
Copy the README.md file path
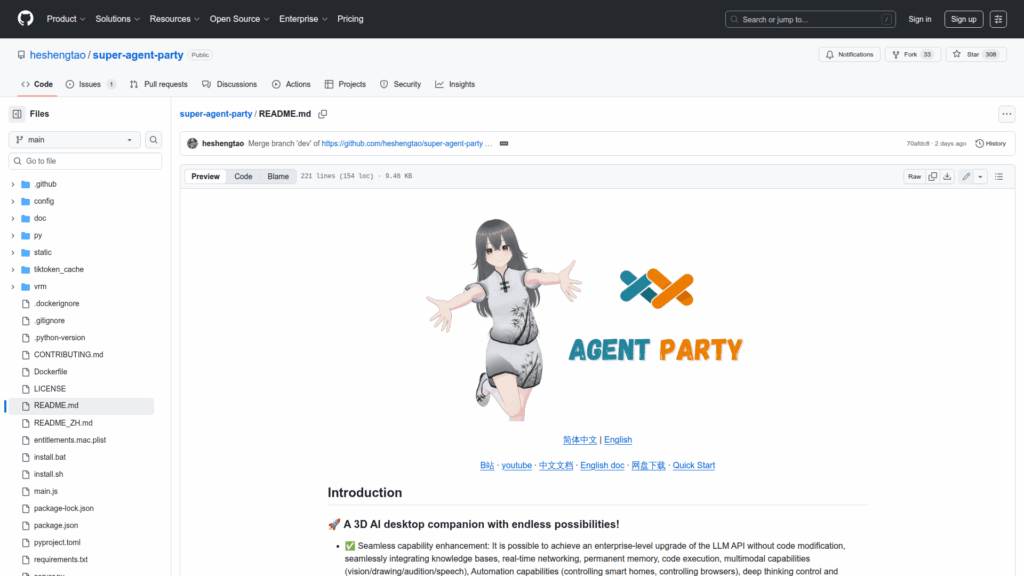coord(323,114)
